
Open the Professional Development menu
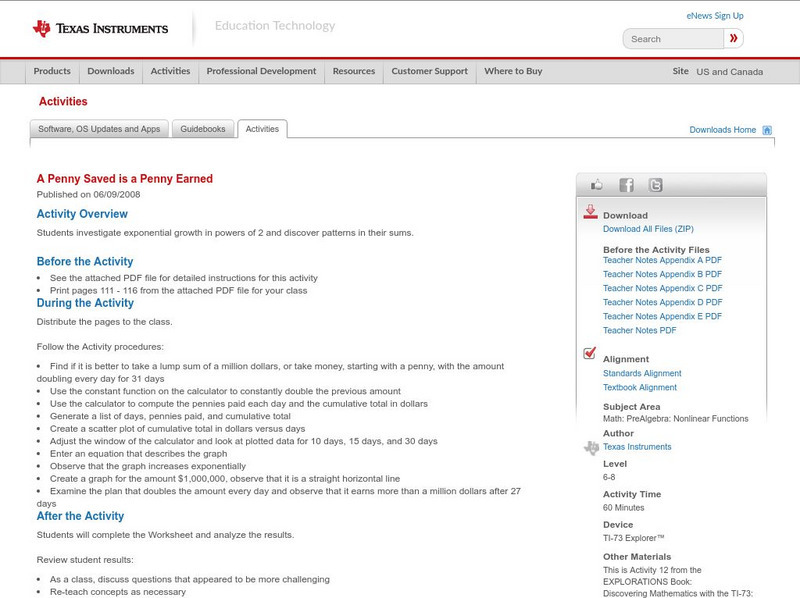261,71
